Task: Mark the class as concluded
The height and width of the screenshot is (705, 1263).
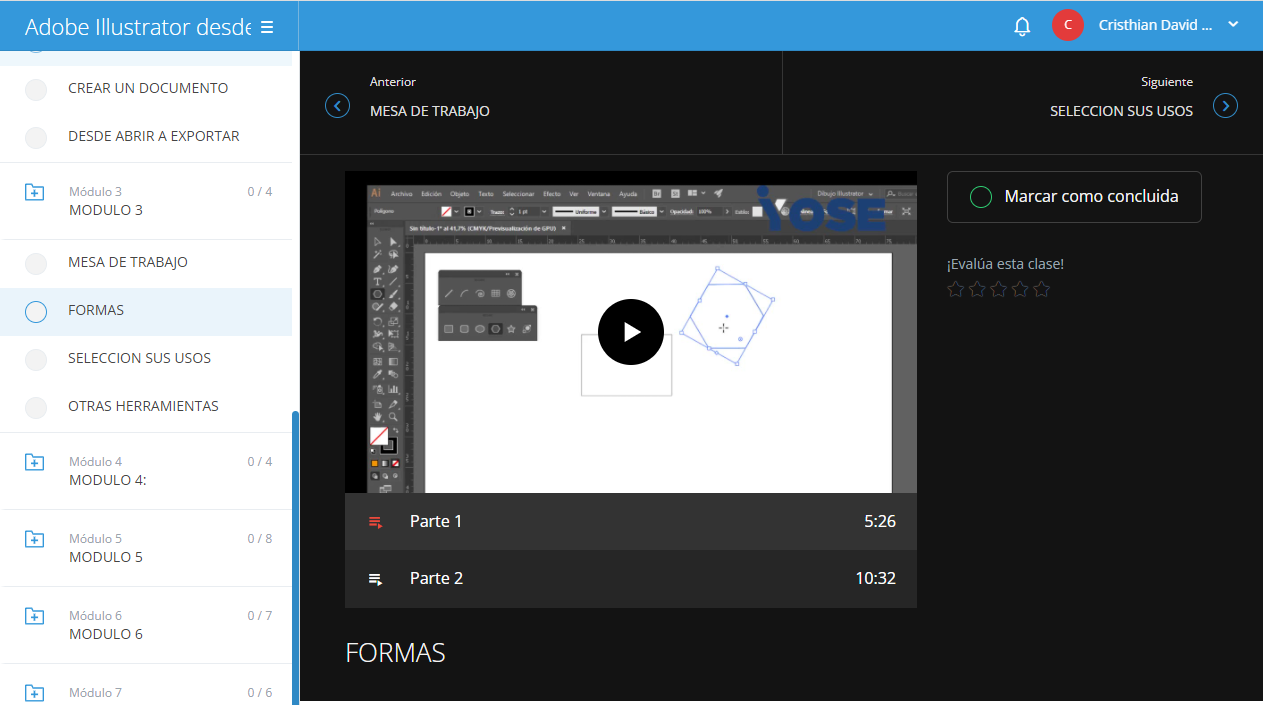Action: (x=1074, y=197)
